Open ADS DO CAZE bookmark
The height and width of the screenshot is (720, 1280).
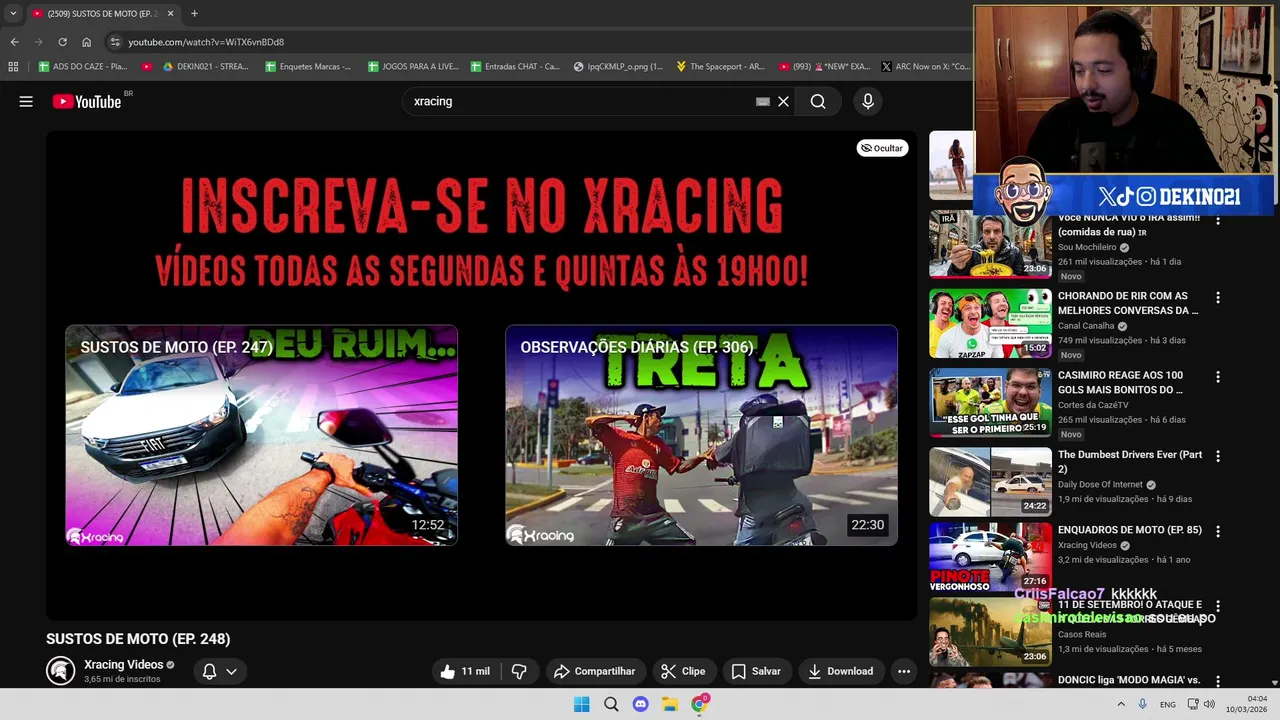pos(83,67)
